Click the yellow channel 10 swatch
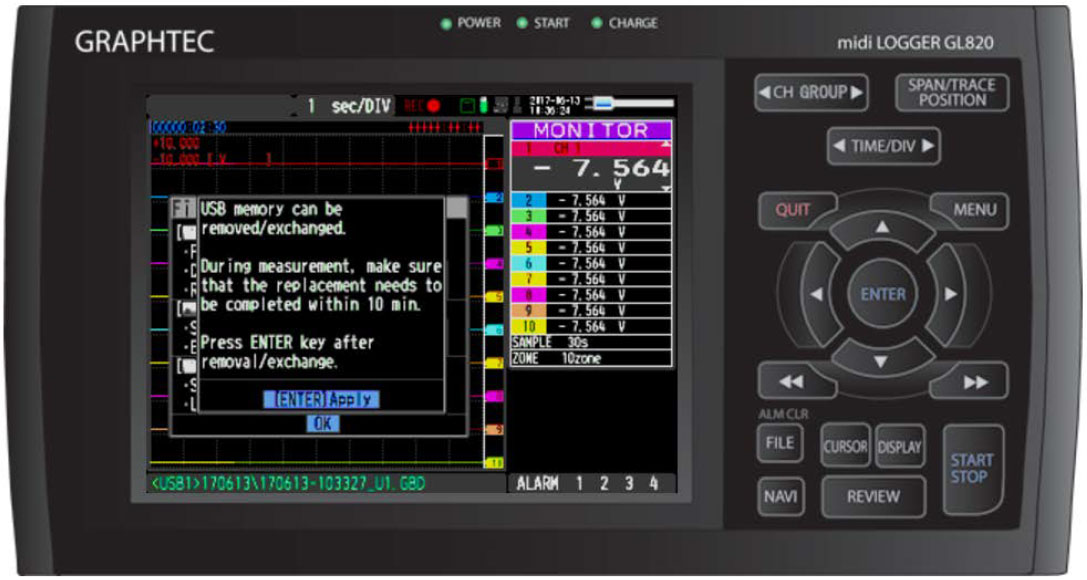Image resolution: width=1087 pixels, height=580 pixels. click(528, 326)
